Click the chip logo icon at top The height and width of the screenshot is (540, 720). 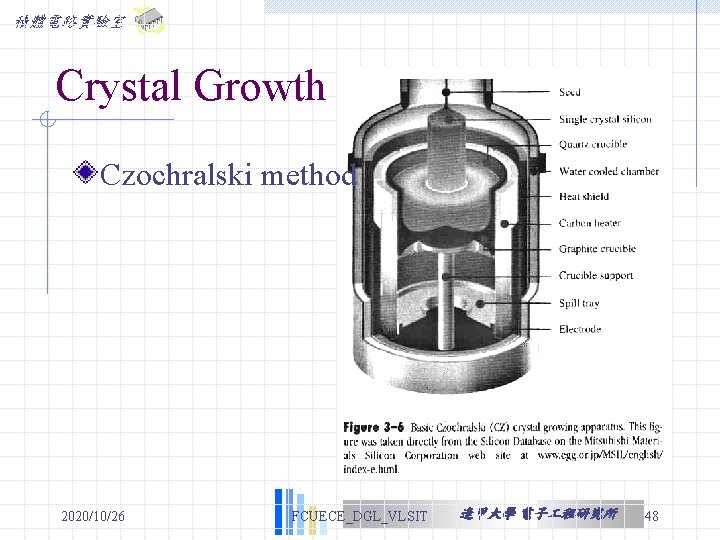(148, 21)
